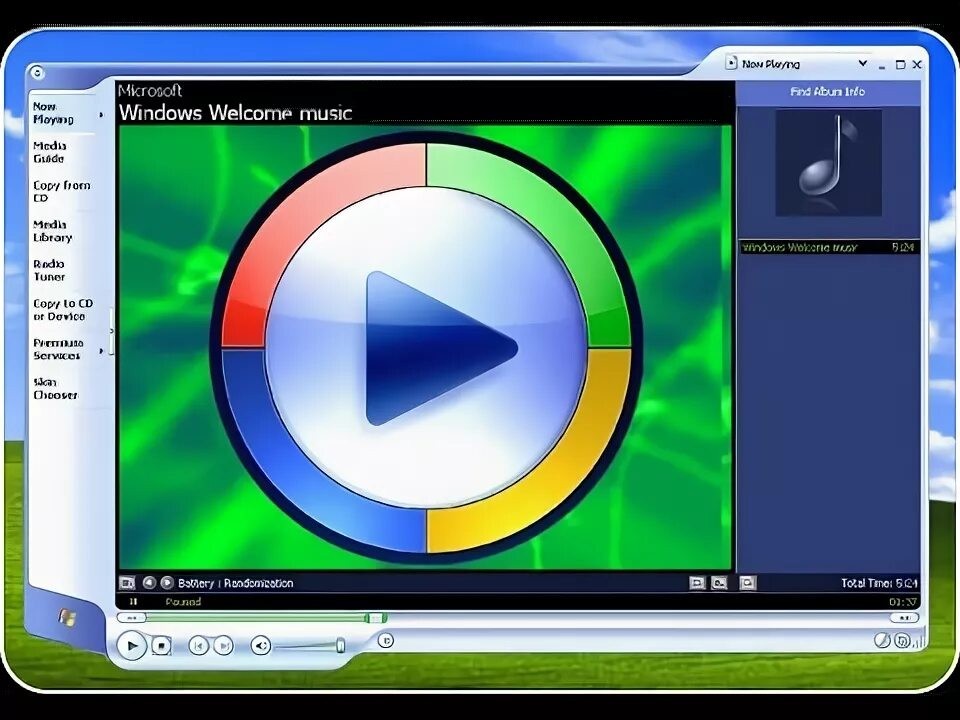Screen dimensions: 960x720
Task: Open the visualization selection icon beside Battery
Action: (x=127, y=583)
